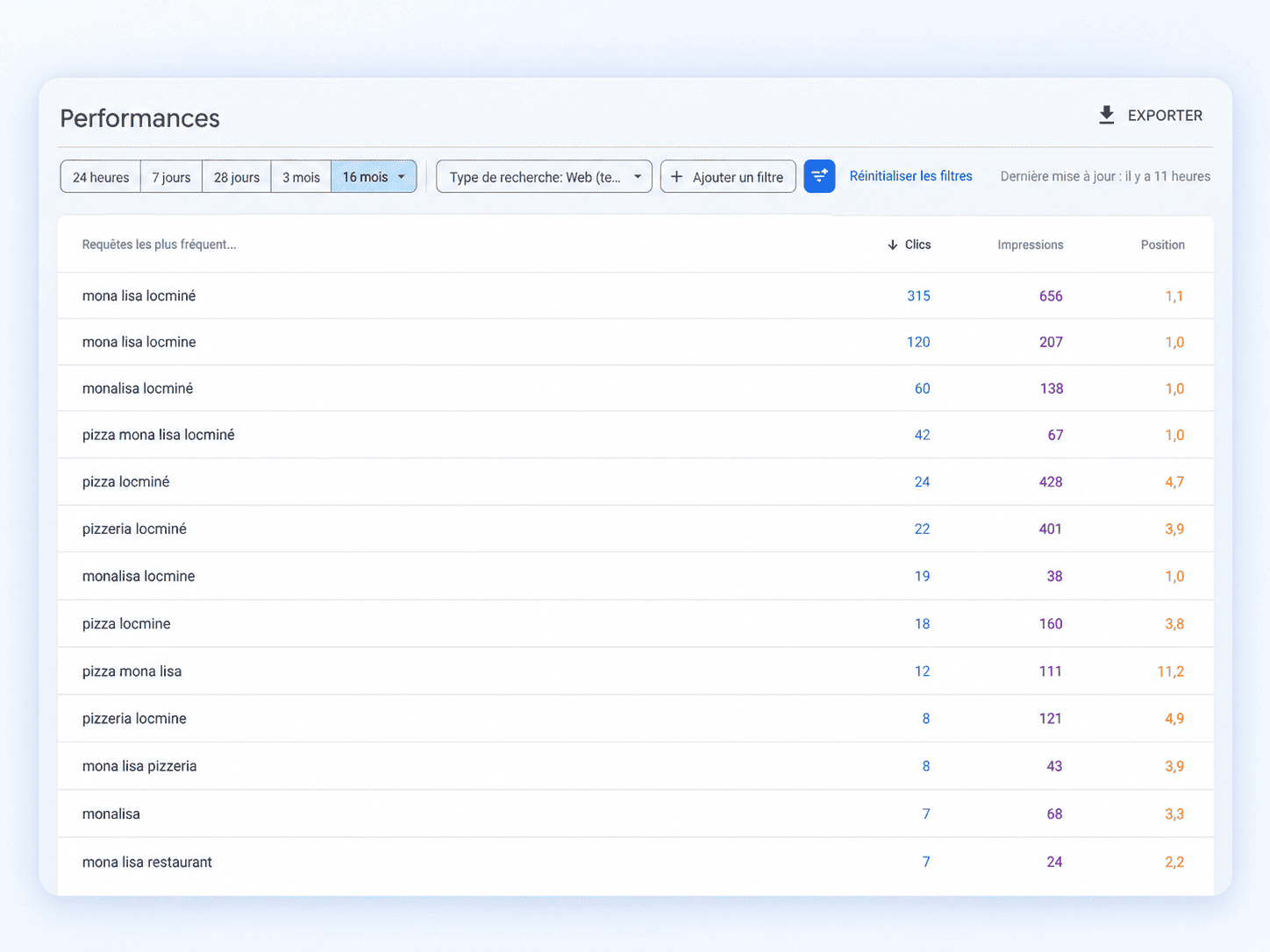Sort by the Clics column header

(x=917, y=245)
